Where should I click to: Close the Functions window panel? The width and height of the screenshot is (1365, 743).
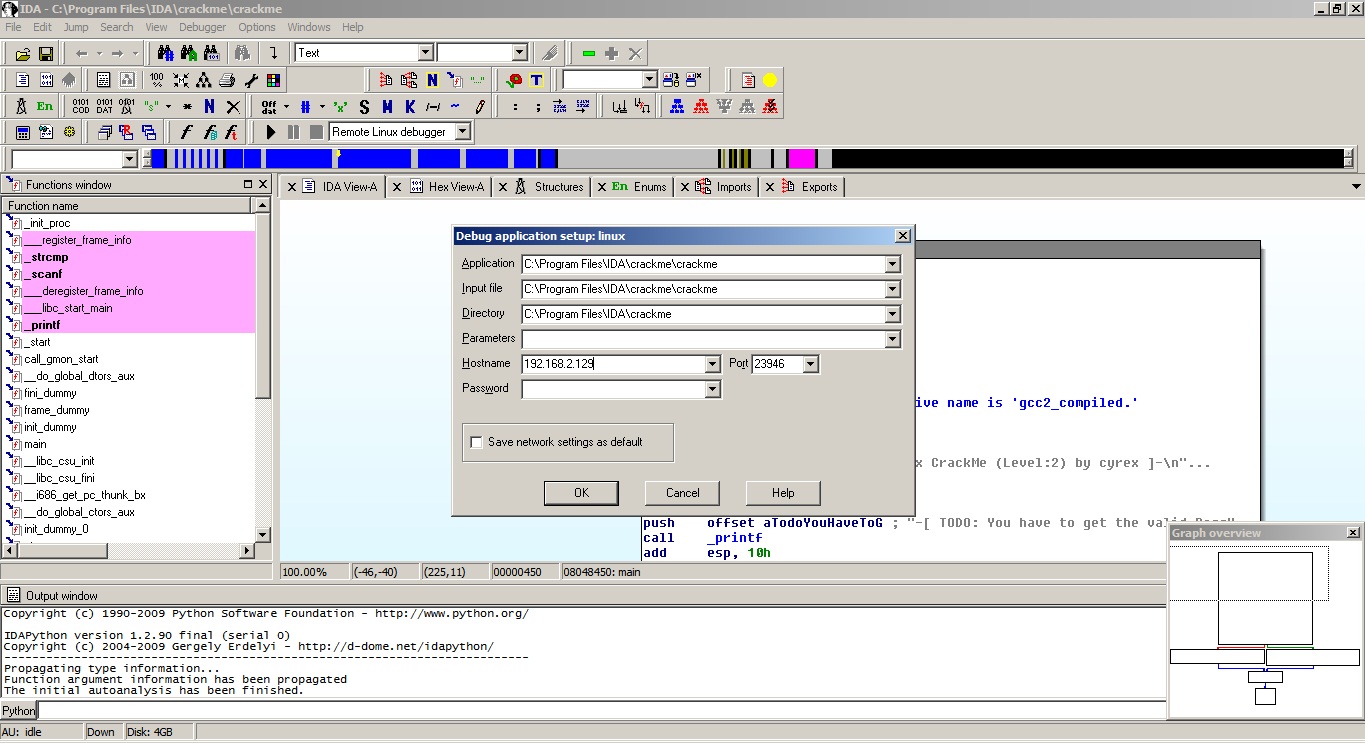click(x=263, y=184)
